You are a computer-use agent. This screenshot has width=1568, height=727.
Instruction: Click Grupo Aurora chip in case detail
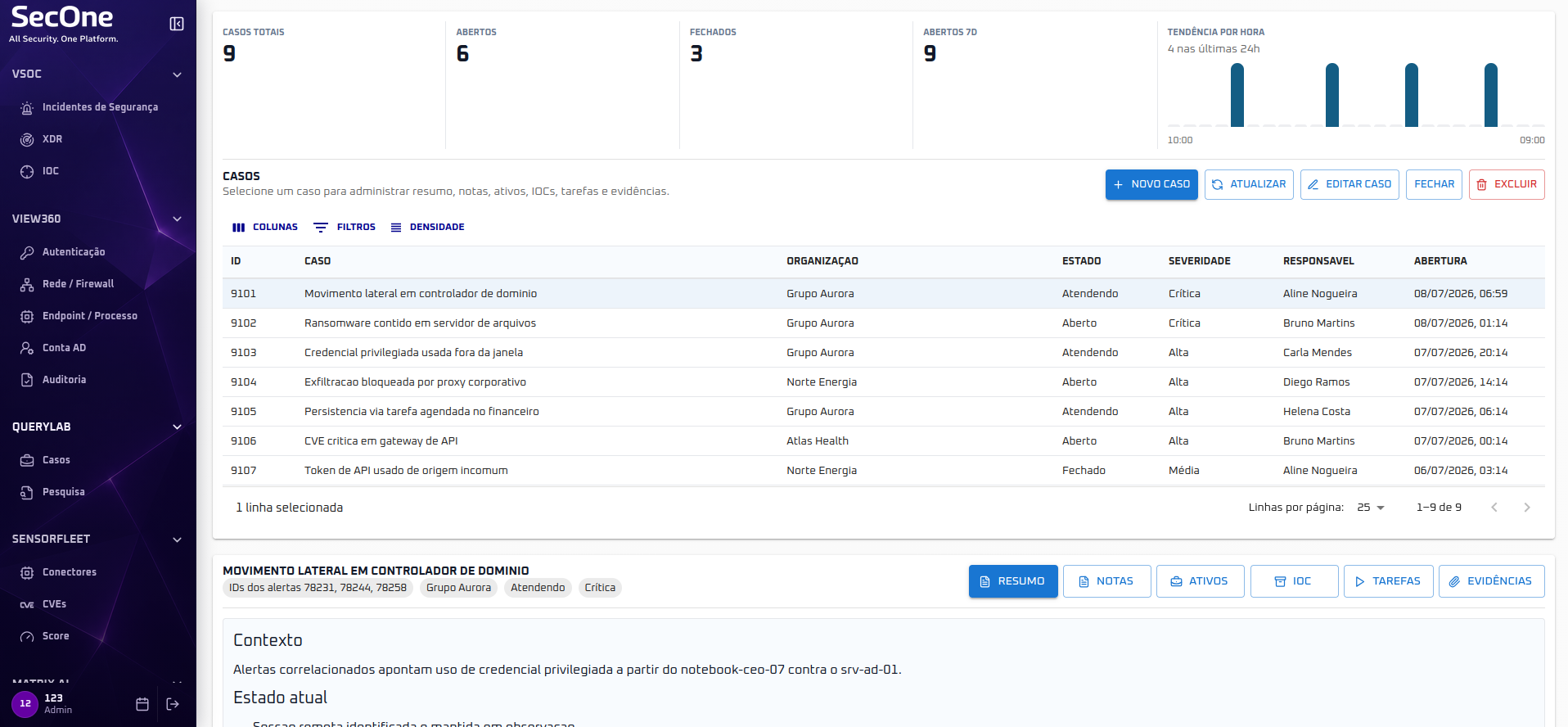click(x=458, y=588)
